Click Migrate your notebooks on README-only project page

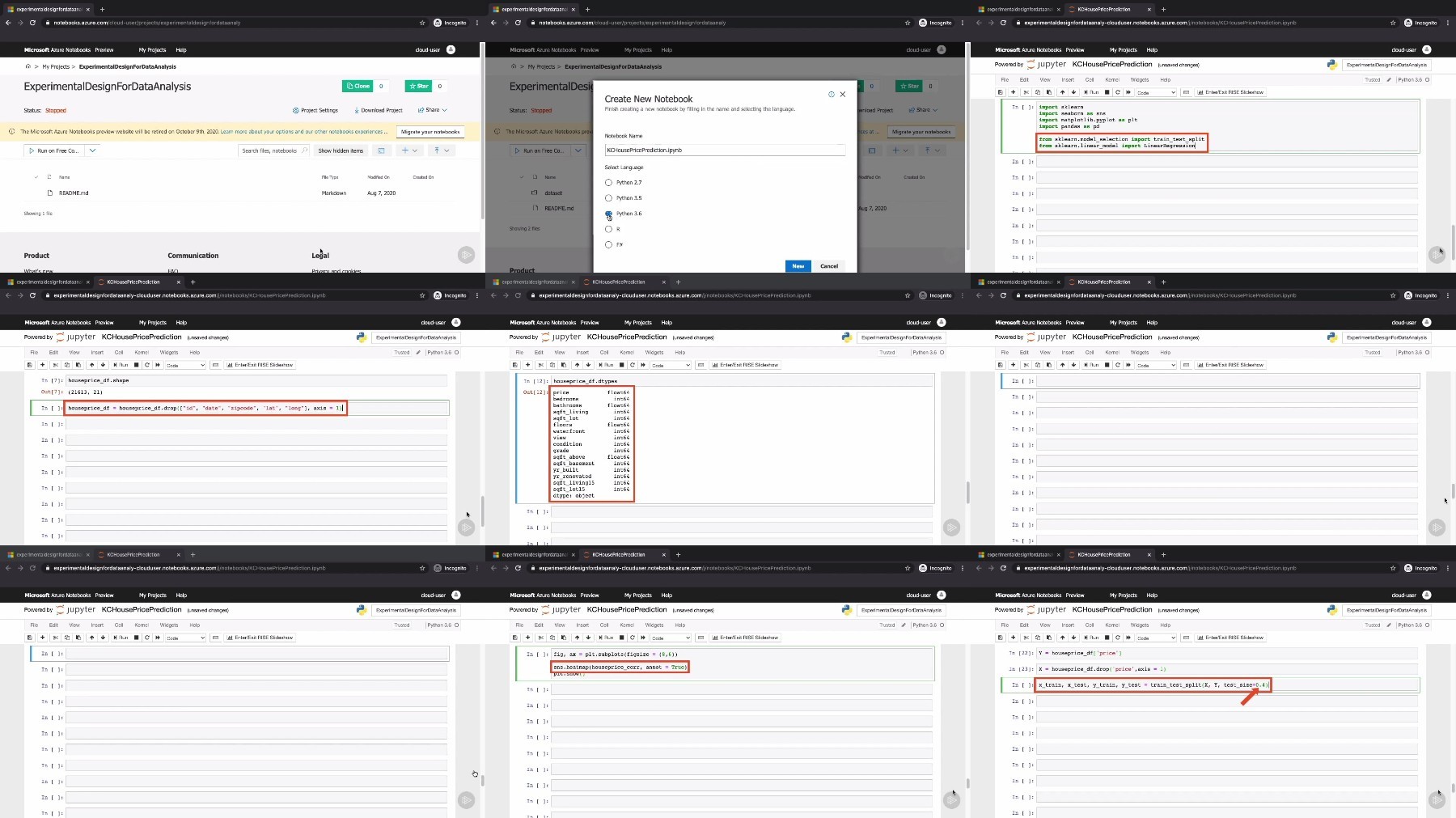430,131
